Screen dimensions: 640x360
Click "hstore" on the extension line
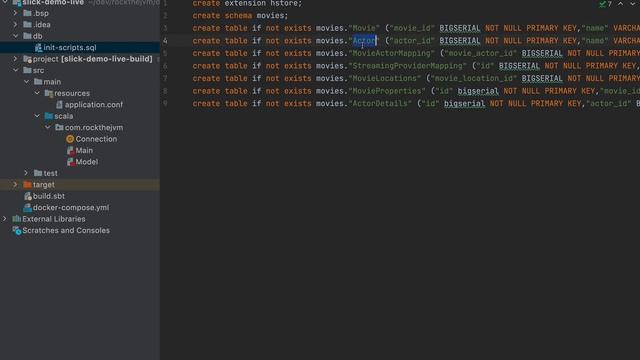(x=284, y=4)
